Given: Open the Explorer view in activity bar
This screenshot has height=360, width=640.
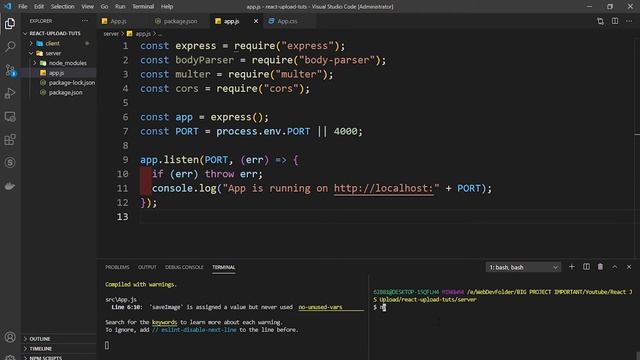Looking at the screenshot, I should tap(10, 24).
